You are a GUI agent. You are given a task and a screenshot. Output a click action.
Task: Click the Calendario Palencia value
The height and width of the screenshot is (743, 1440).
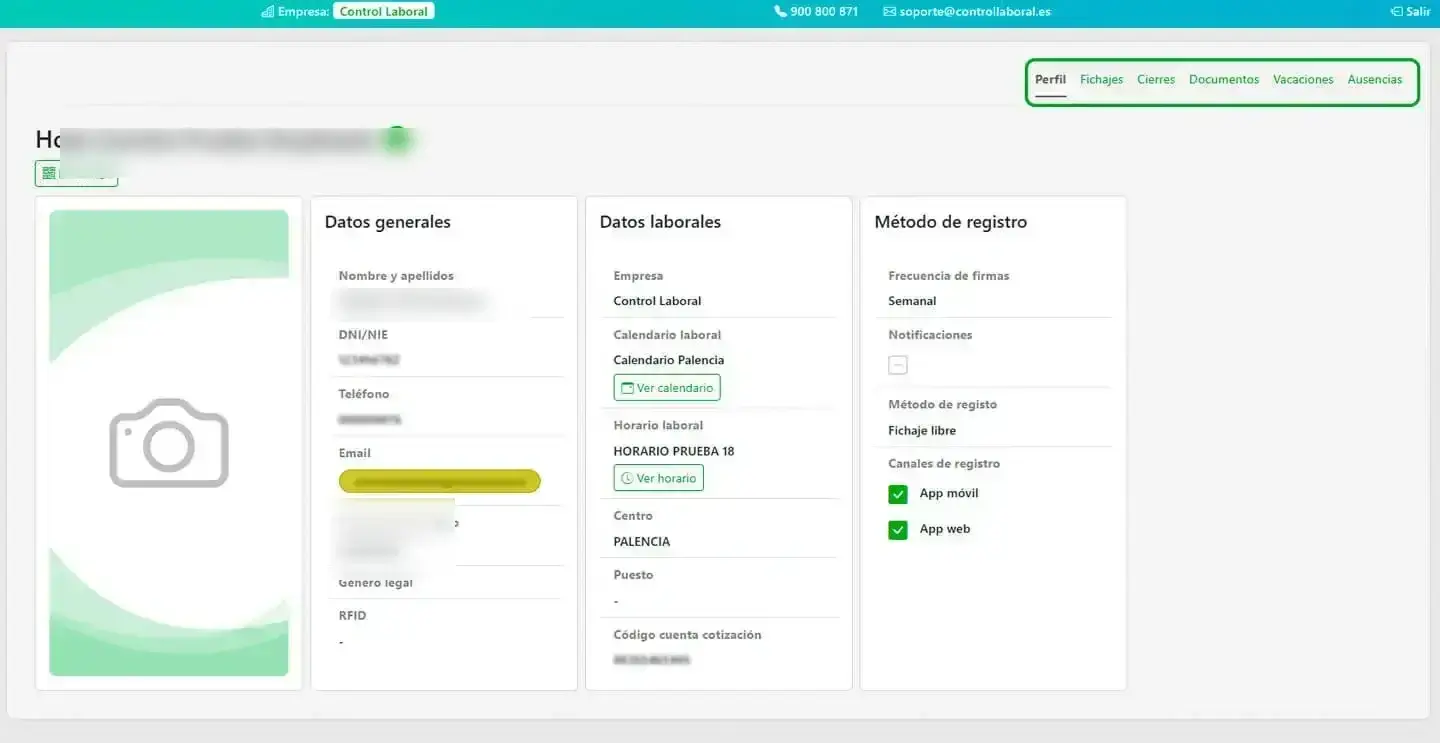pos(669,360)
